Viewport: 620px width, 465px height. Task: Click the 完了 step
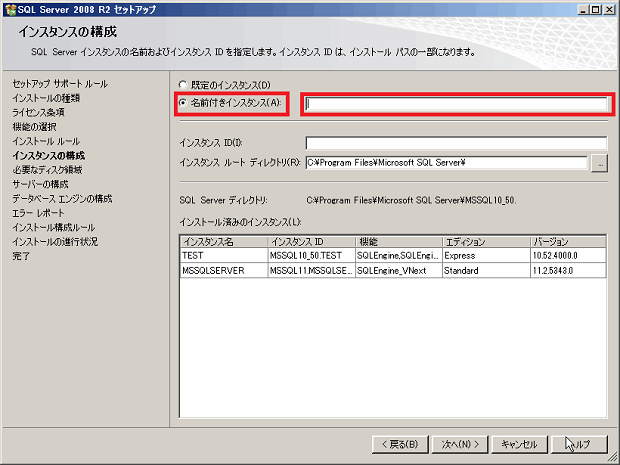pos(21,256)
